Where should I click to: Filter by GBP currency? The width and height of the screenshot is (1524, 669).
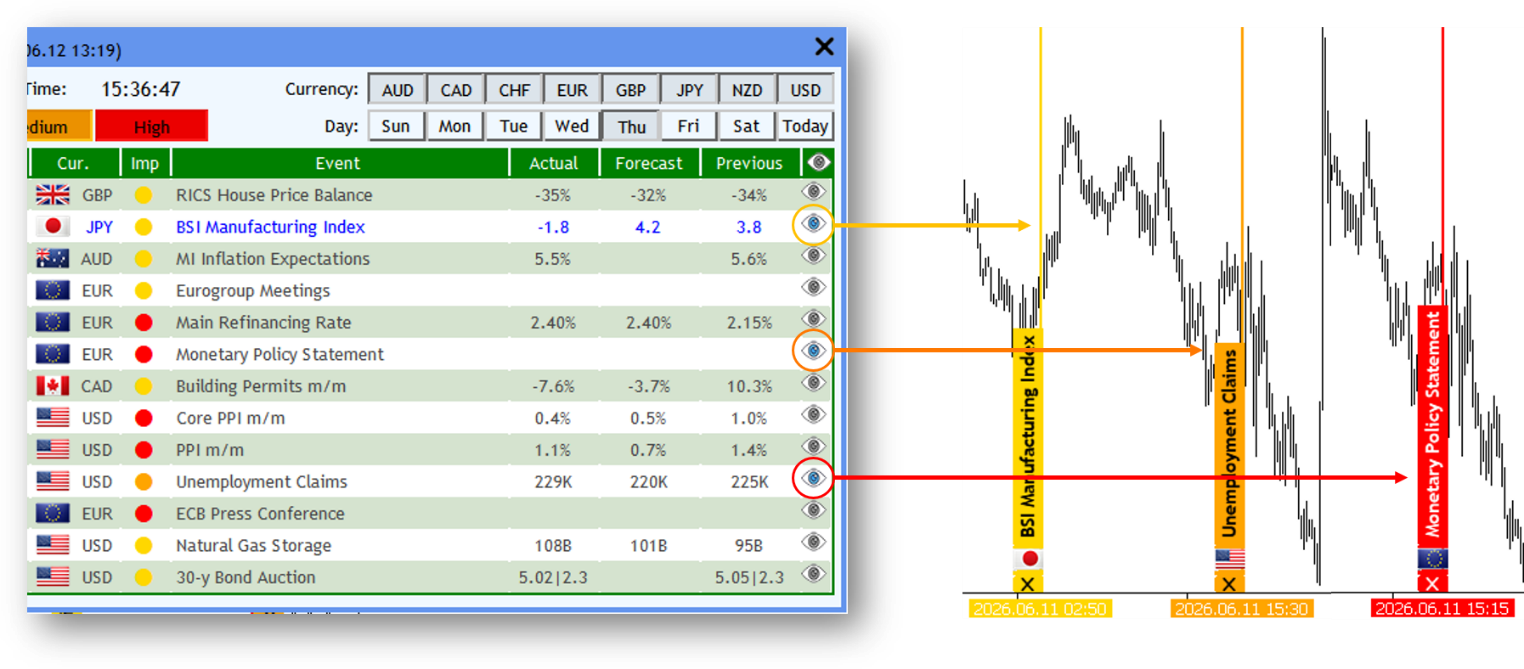(x=630, y=90)
